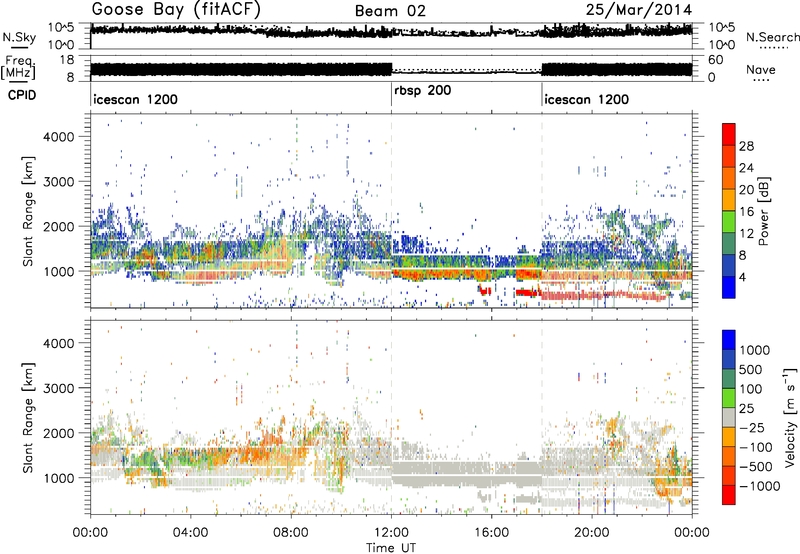Image resolution: width=800 pixels, height=554 pixels.
Task: Click the "1000" range tick of the velocity panel
Action: coord(58,478)
